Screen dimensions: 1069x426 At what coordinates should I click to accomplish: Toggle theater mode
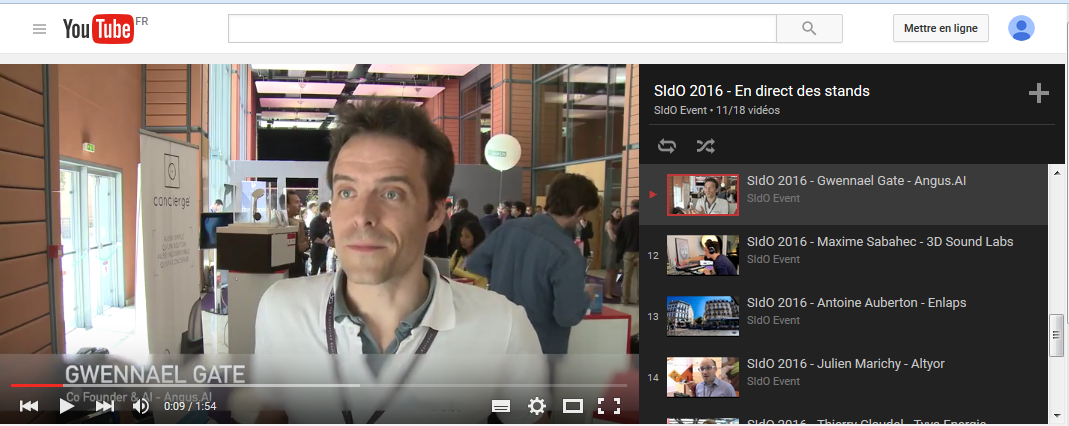coord(573,406)
